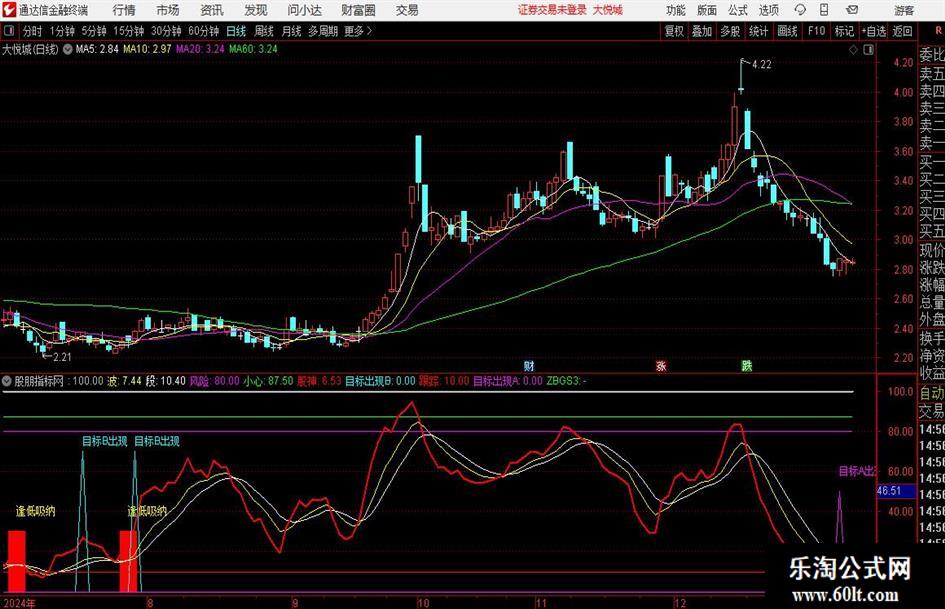
Task: Click the diamond icon above the chart
Action: coord(853,49)
